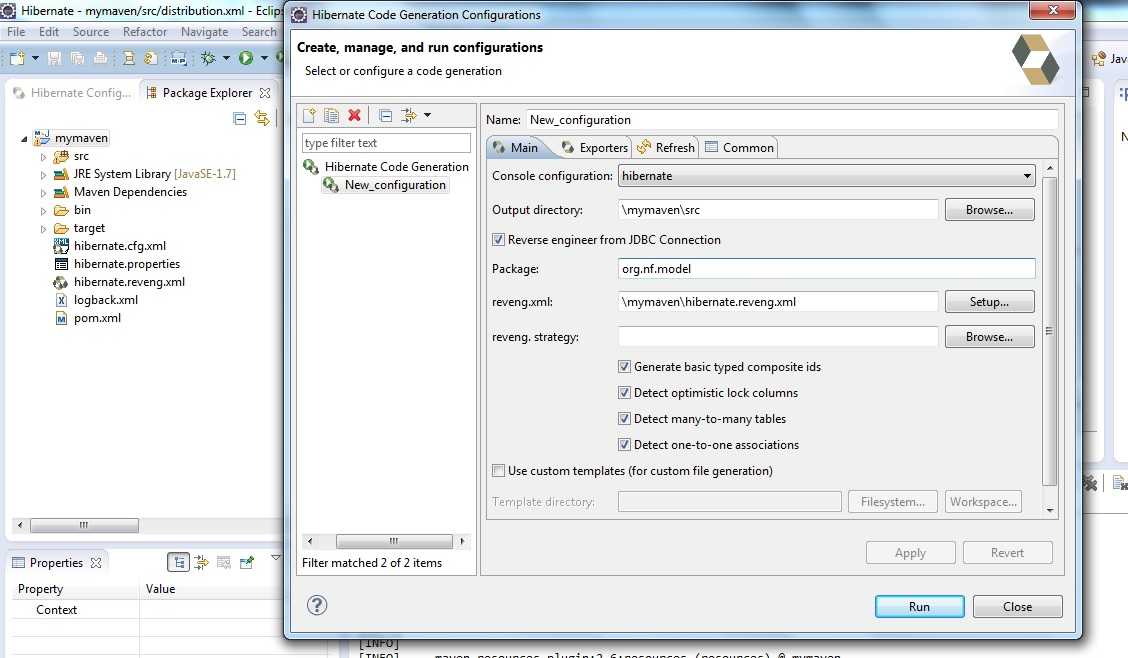Image resolution: width=1128 pixels, height=658 pixels.
Task: Expand the target folder node
Action: click(x=43, y=229)
